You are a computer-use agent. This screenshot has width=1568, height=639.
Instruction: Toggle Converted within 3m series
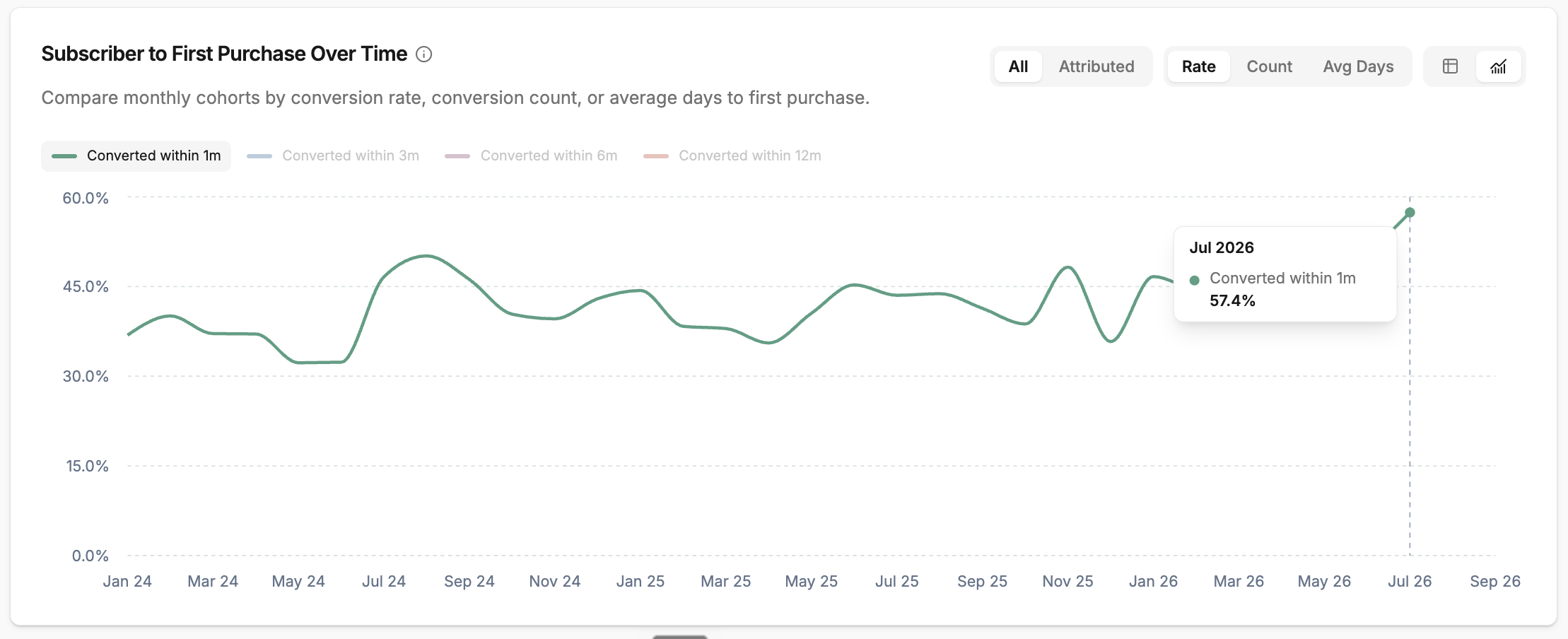coord(333,156)
